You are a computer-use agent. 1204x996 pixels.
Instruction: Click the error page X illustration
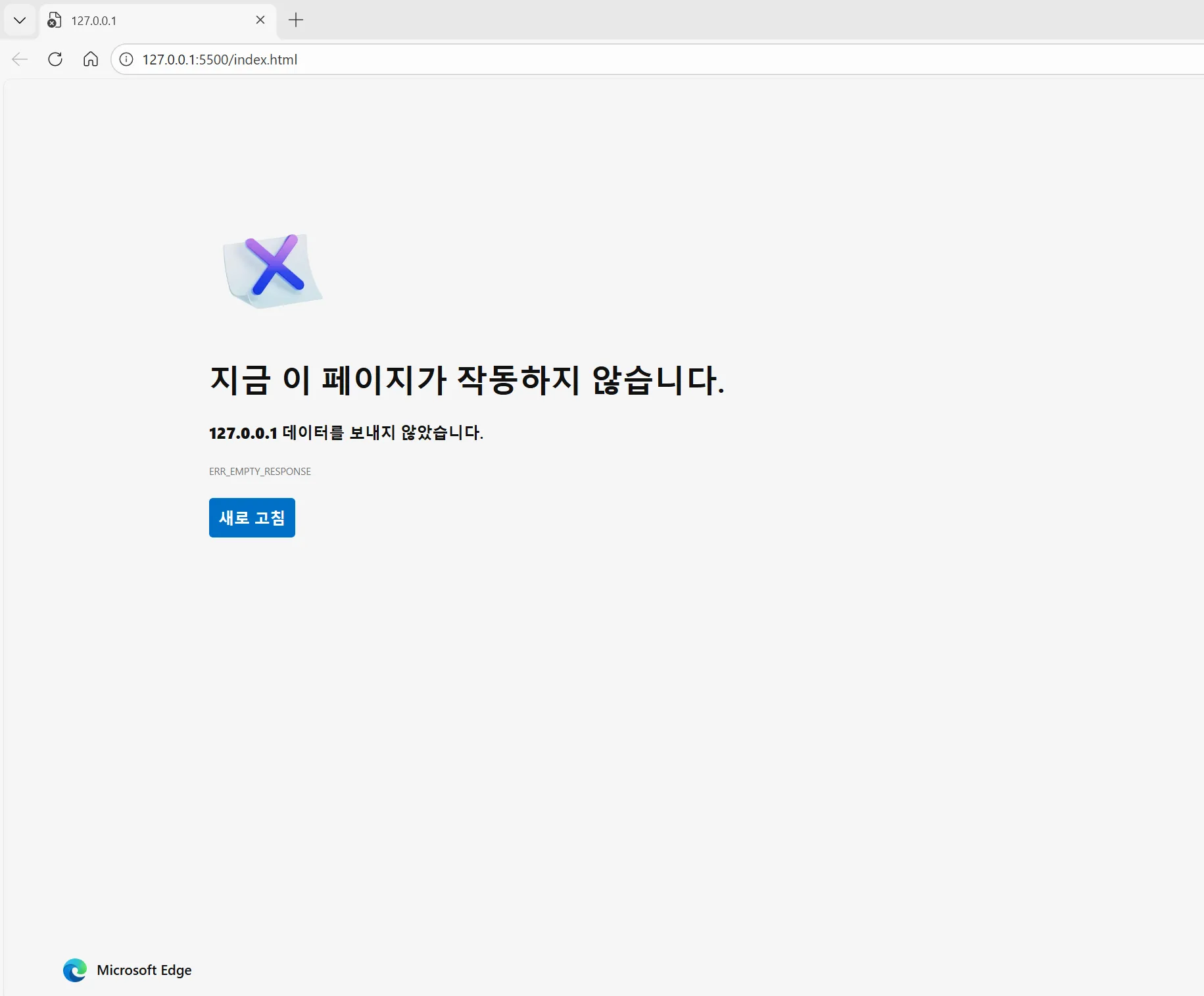[x=274, y=271]
